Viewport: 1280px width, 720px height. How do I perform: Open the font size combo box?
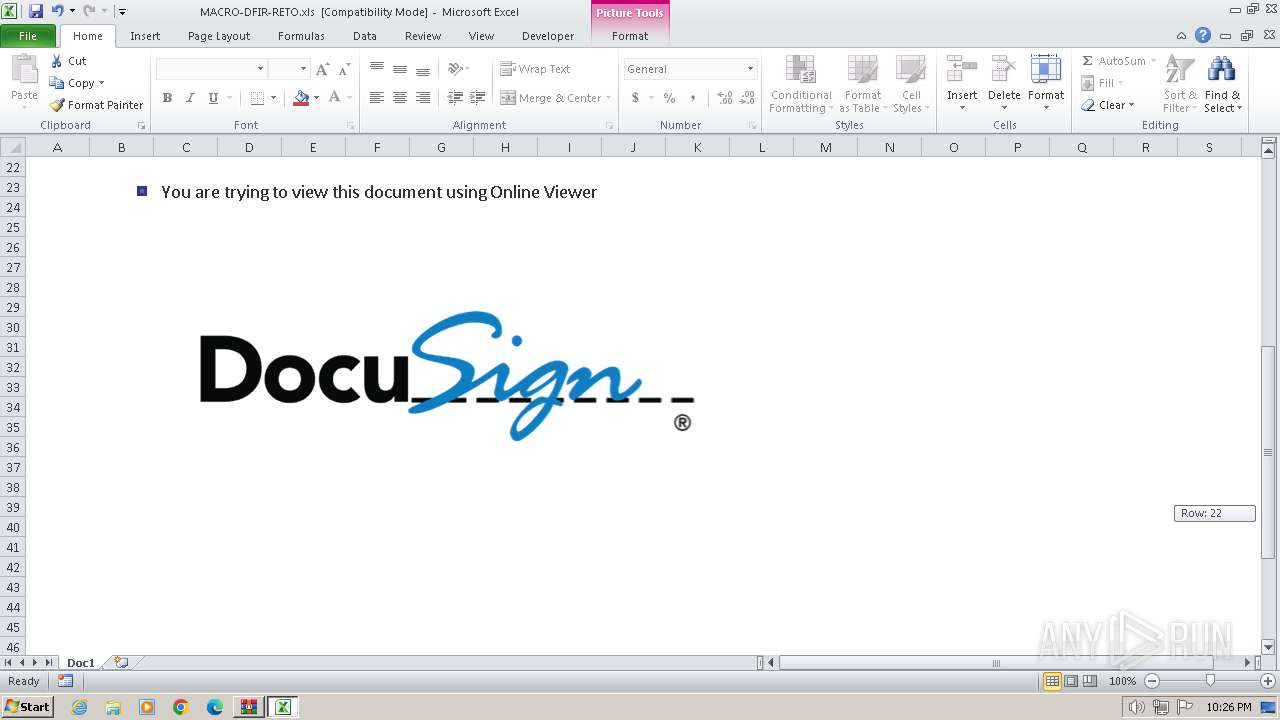point(288,69)
